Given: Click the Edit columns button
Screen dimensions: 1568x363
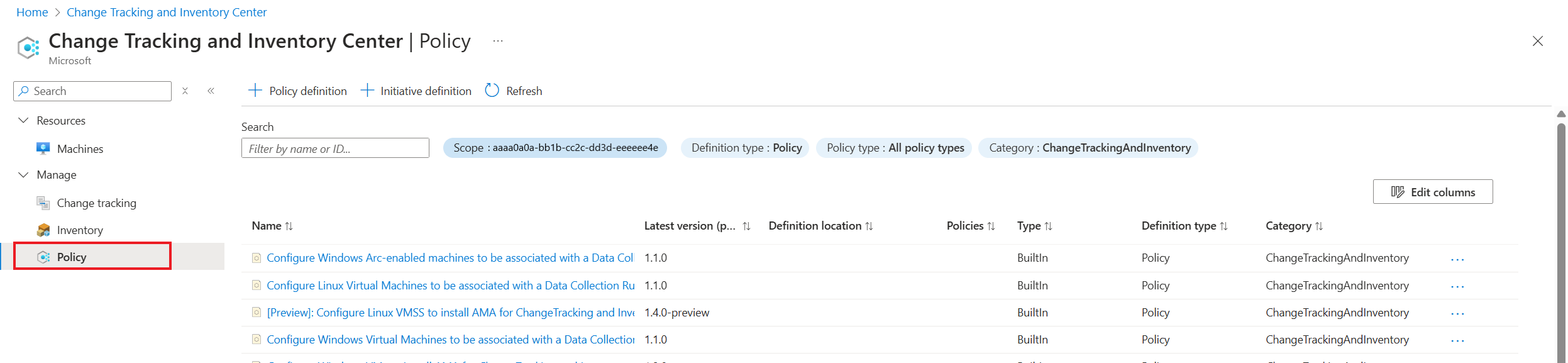Looking at the screenshot, I should pyautogui.click(x=1433, y=192).
